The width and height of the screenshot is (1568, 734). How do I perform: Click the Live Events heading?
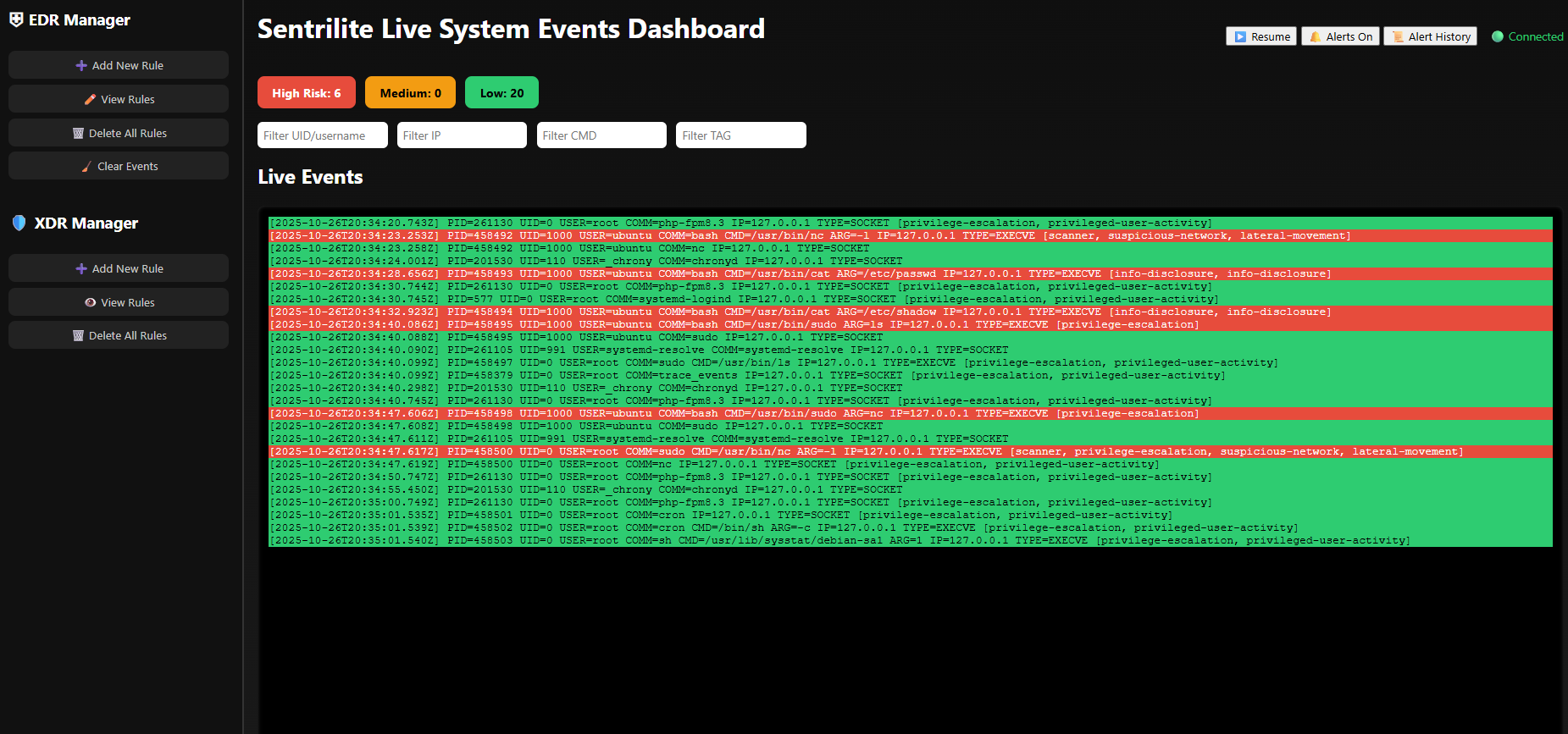[310, 177]
